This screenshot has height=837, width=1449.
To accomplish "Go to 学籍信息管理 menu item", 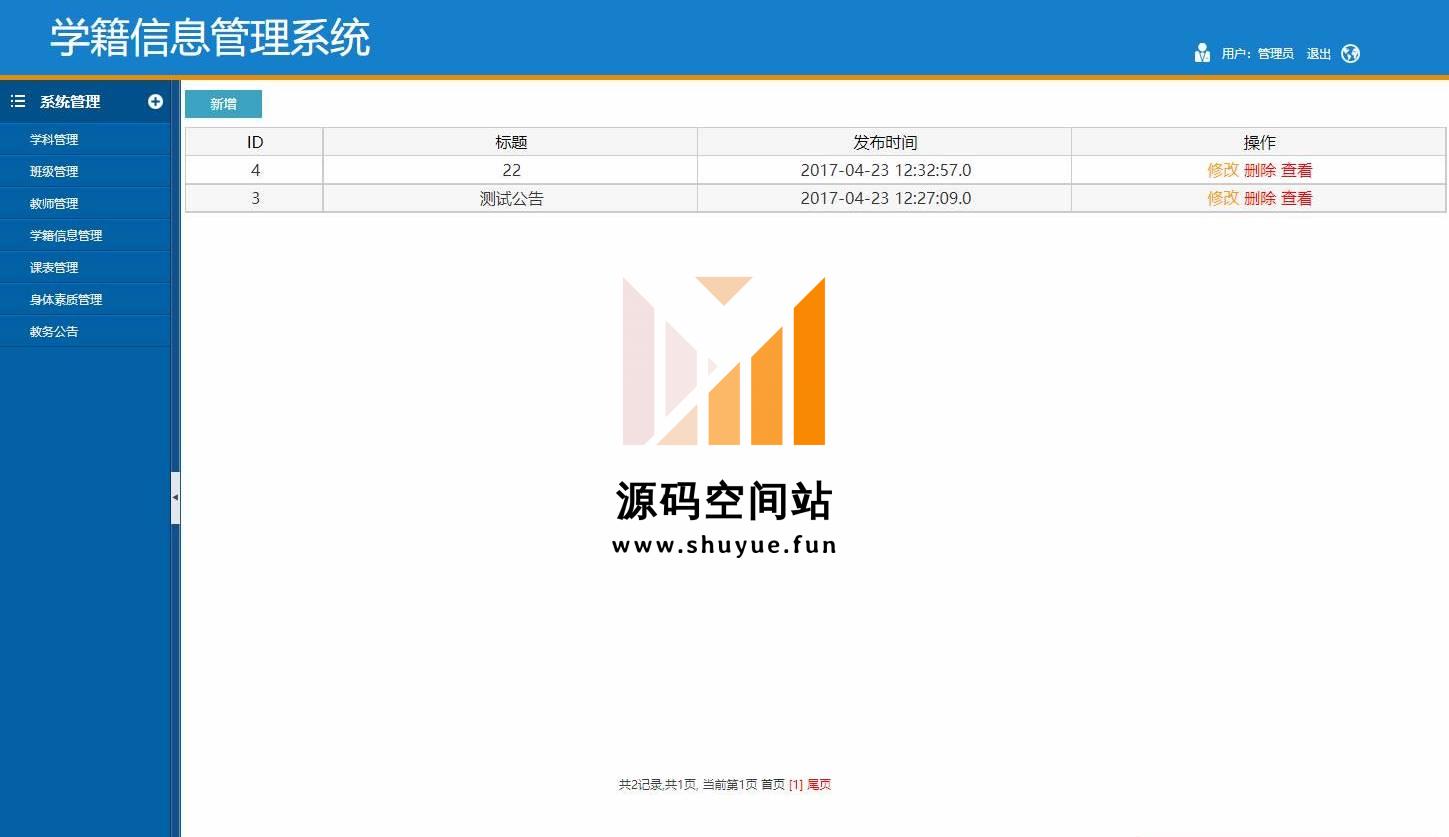I will 66,236.
